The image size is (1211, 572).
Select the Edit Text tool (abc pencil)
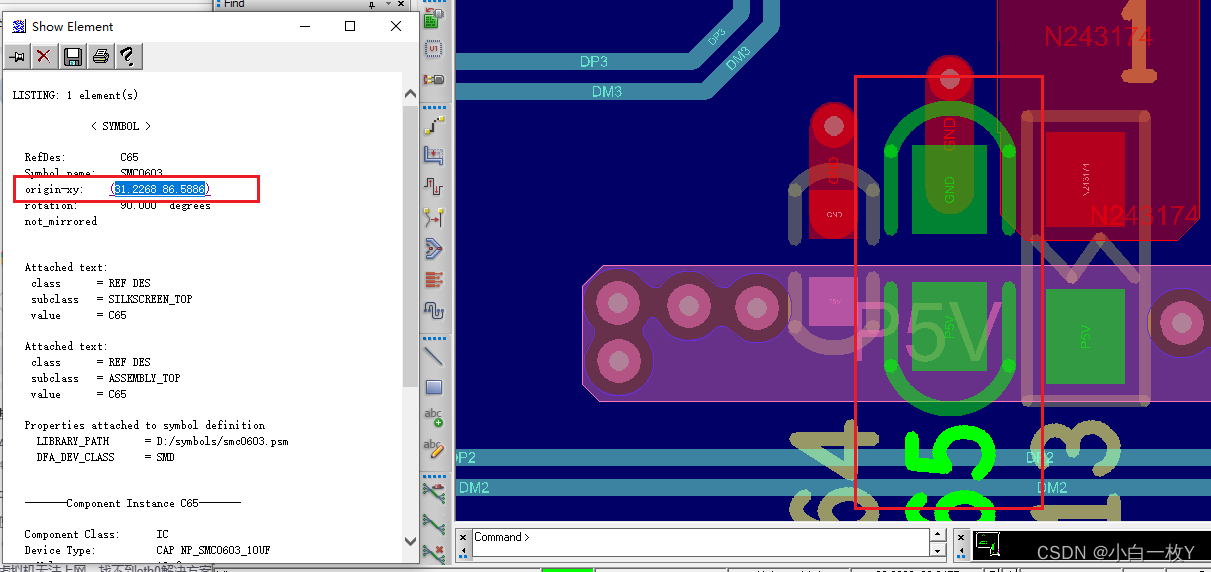(434, 449)
